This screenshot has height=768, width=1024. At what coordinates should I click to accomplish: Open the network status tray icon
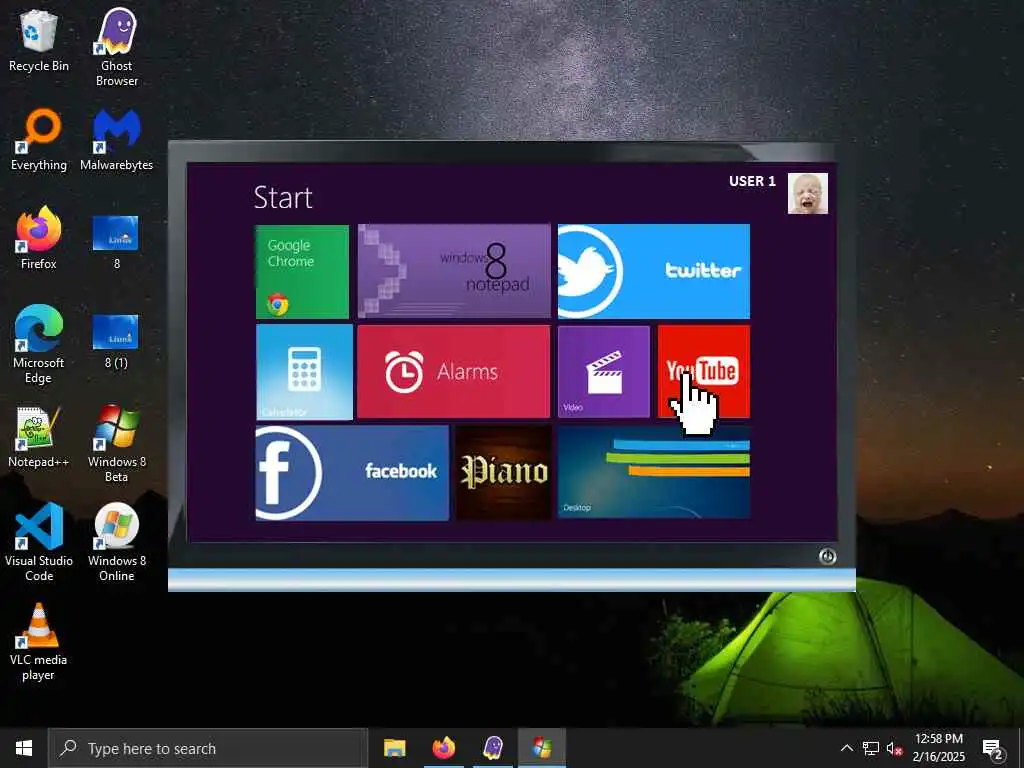pyautogui.click(x=871, y=748)
